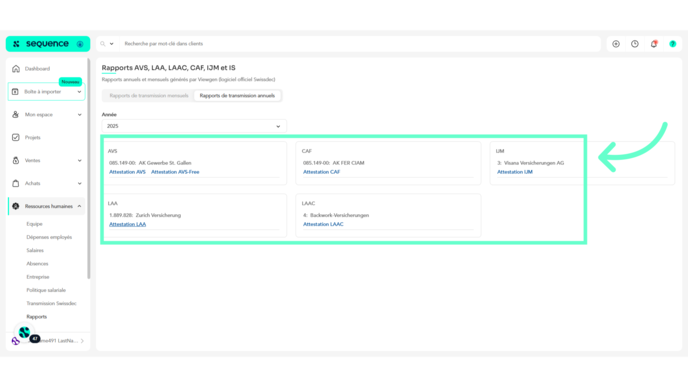
Task: Collapse the Ressources humaines section
Action: coord(79,206)
